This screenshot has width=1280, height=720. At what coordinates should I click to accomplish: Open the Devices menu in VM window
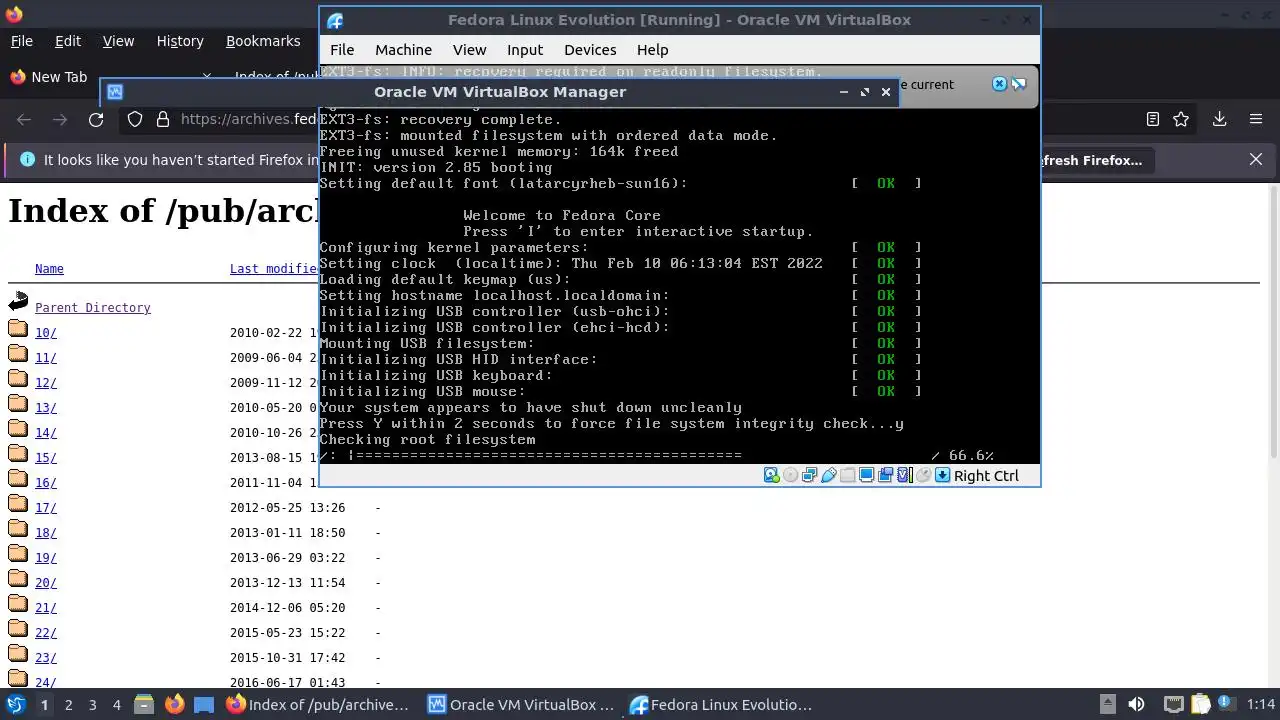[590, 49]
